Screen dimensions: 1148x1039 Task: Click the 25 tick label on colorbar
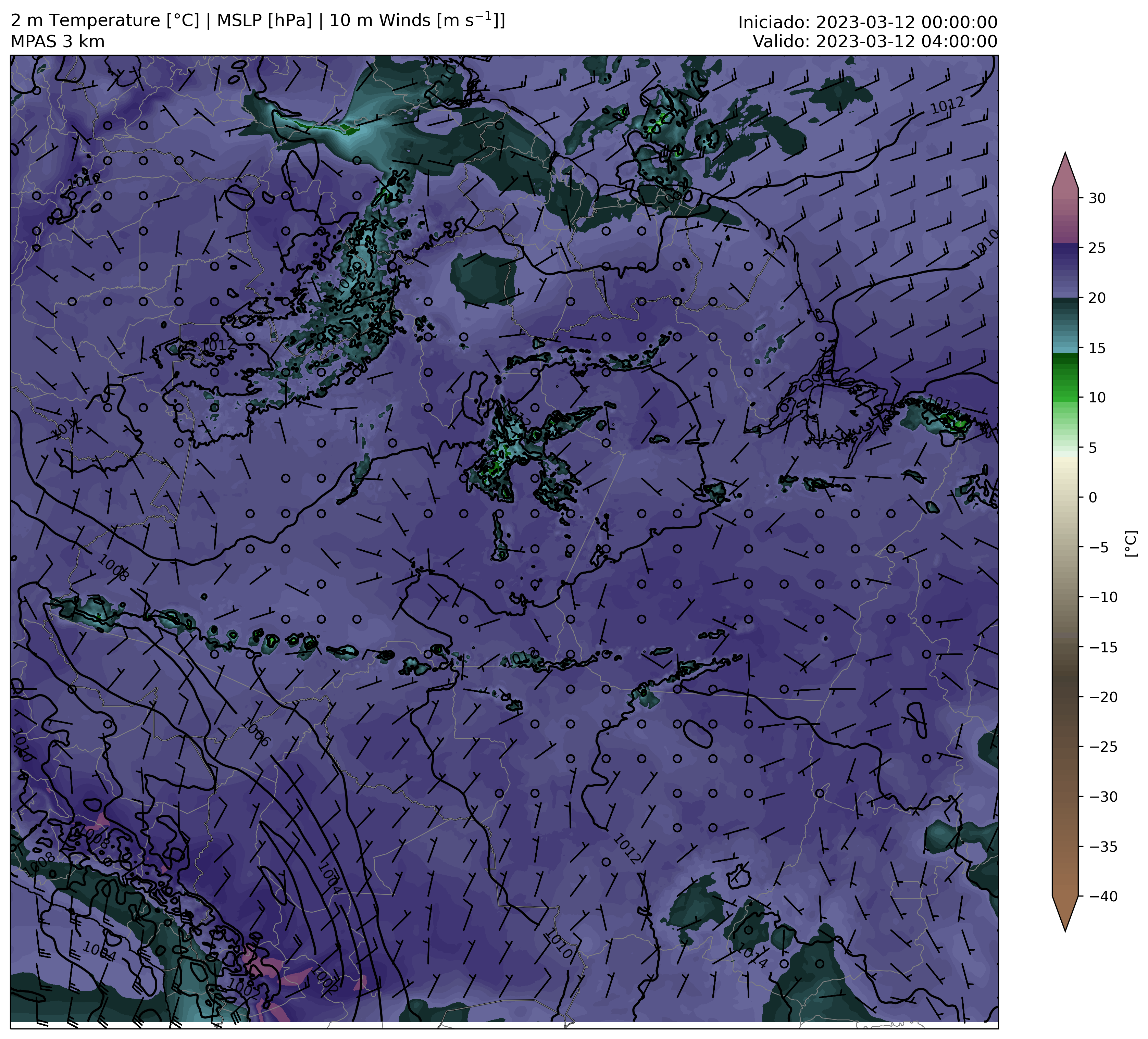1097,248
